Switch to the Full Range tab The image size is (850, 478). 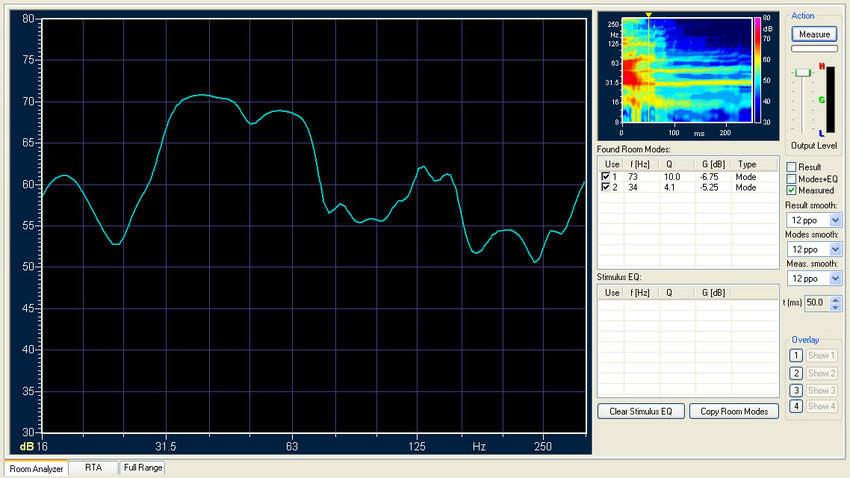point(143,467)
